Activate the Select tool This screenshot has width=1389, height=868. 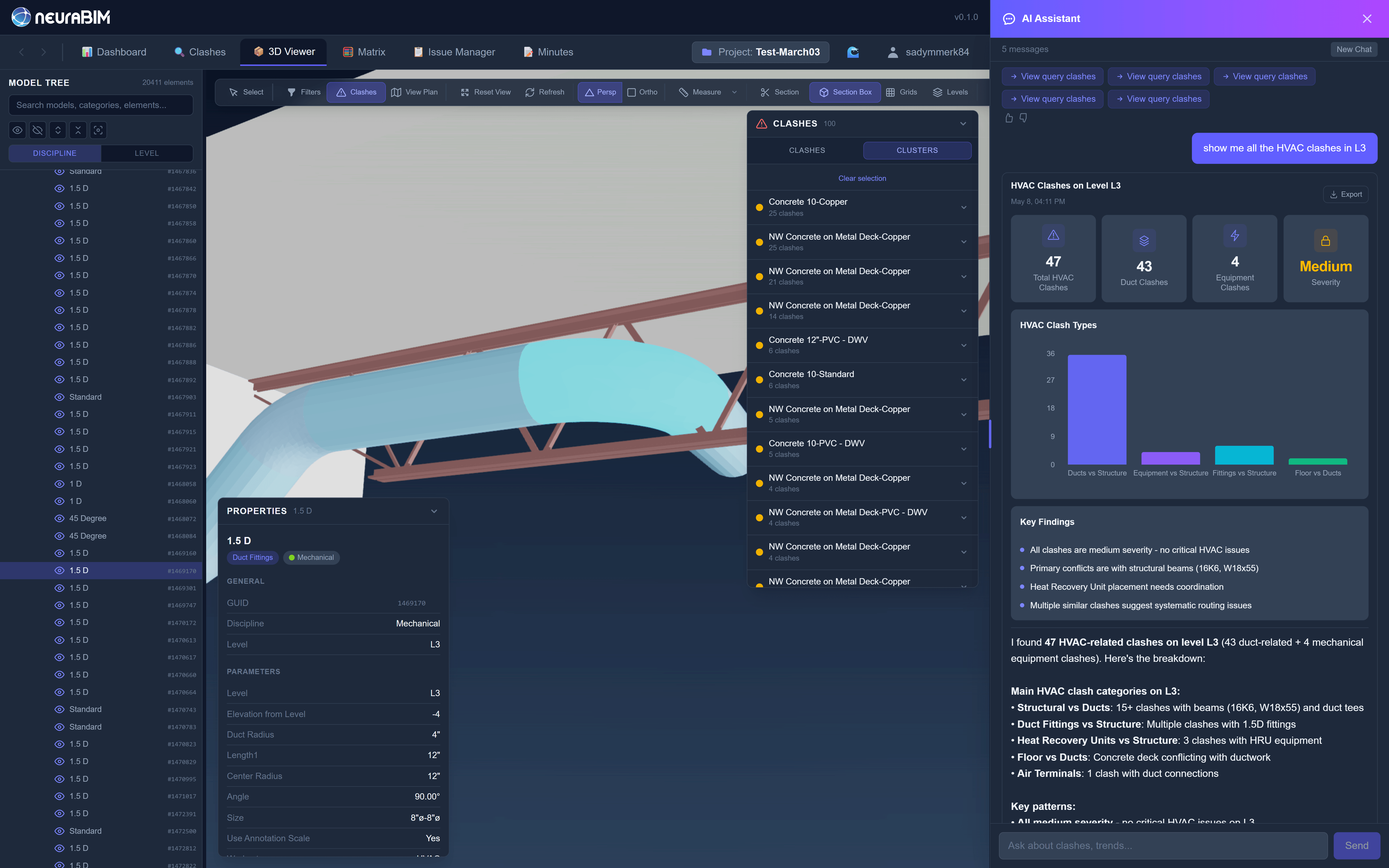pos(246,92)
